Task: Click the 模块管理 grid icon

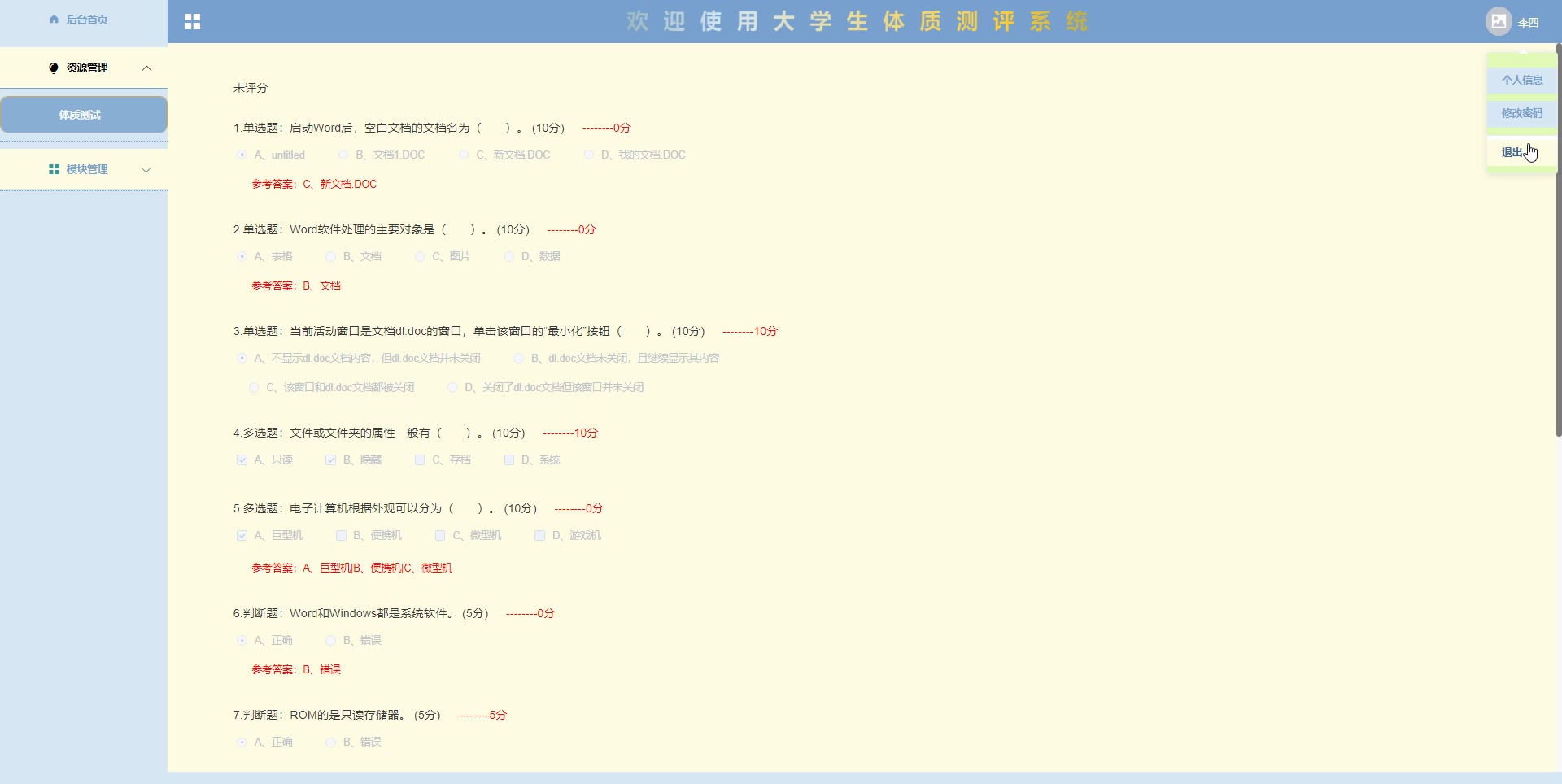Action: pos(54,169)
